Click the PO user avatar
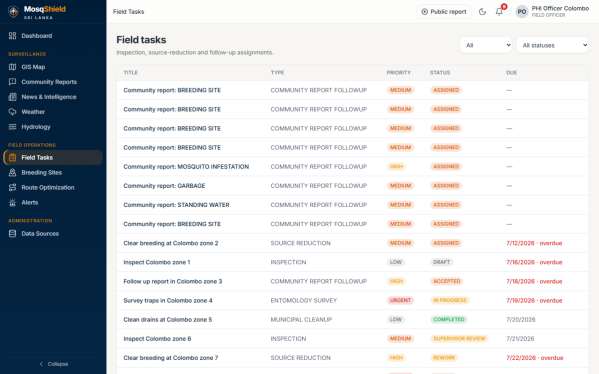 click(x=522, y=12)
